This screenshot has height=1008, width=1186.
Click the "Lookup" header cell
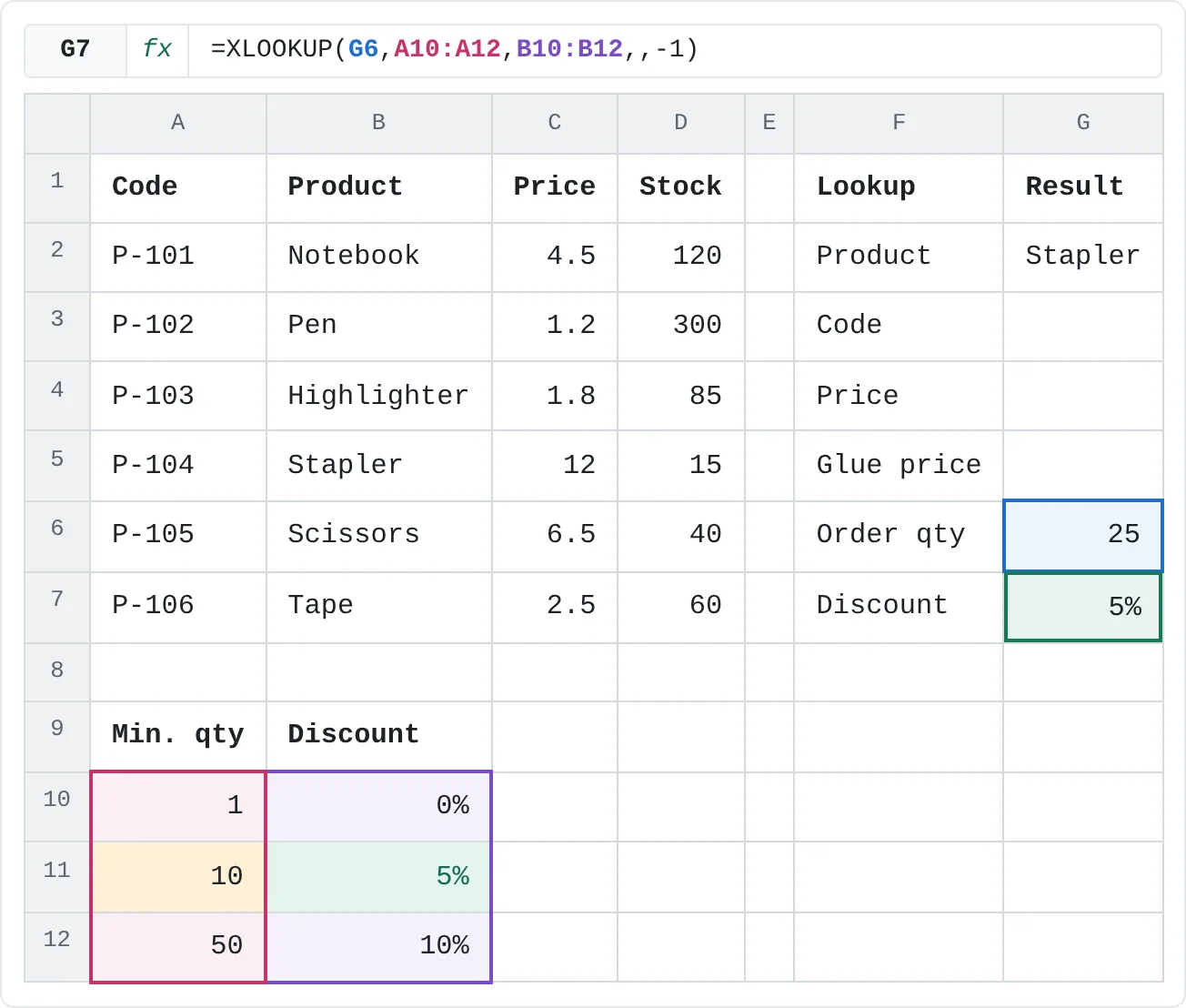coord(899,188)
